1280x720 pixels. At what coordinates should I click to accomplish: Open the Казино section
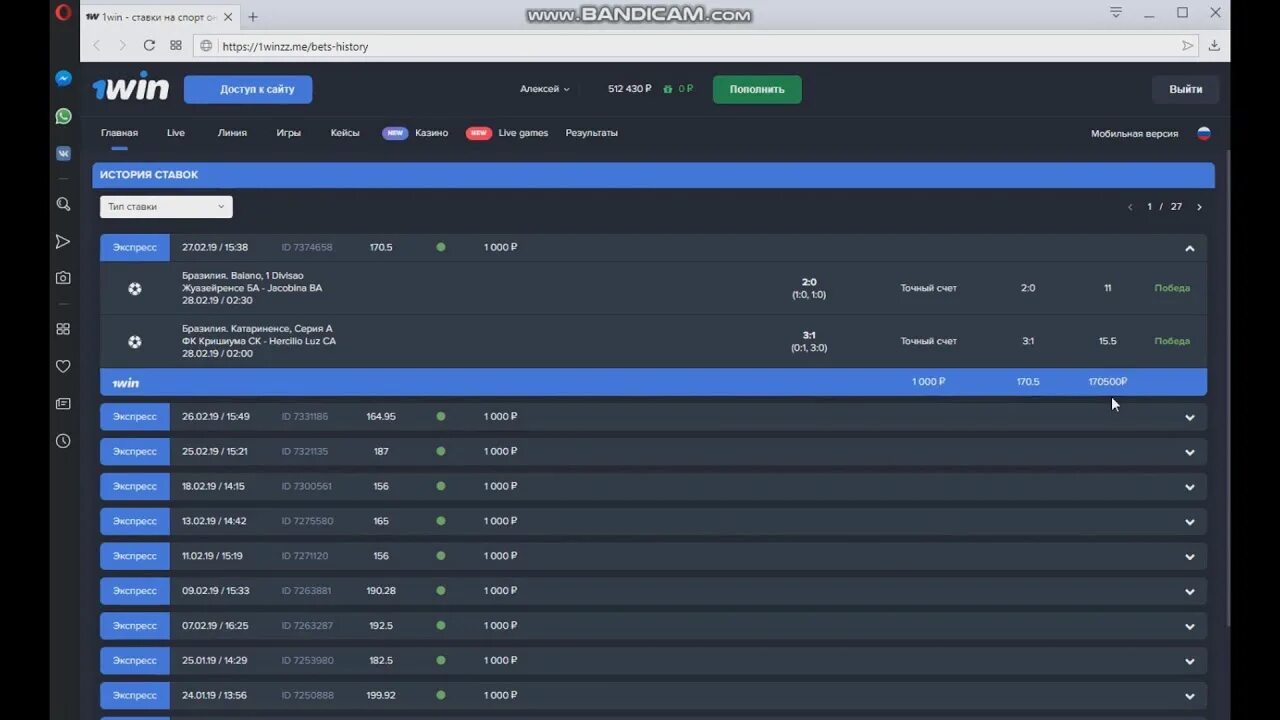coord(431,133)
